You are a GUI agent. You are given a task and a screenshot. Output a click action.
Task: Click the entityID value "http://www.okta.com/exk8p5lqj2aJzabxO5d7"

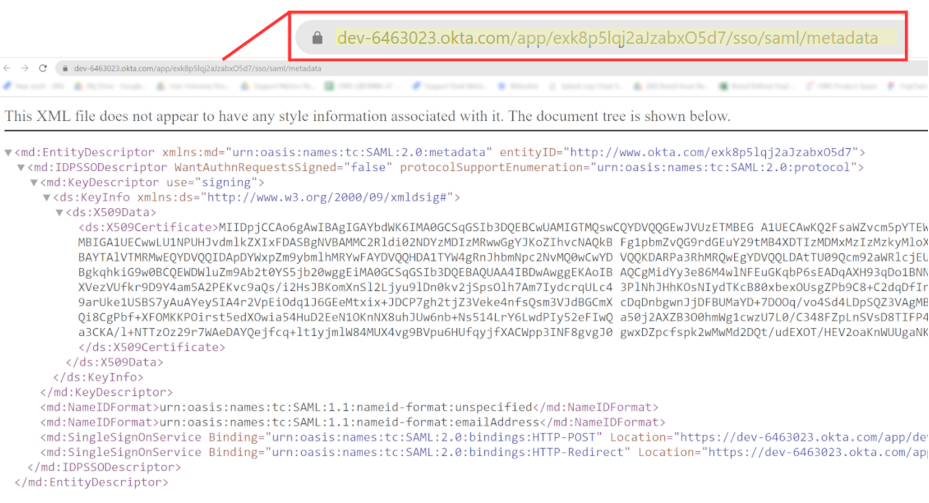711,152
